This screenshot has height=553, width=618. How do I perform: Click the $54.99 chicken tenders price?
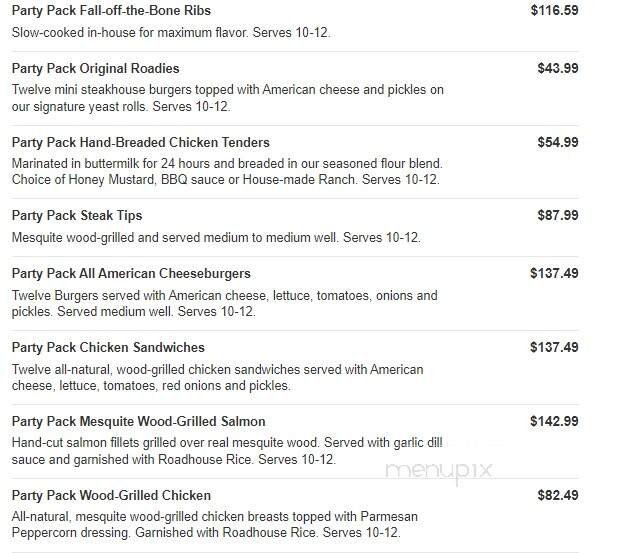(558, 143)
